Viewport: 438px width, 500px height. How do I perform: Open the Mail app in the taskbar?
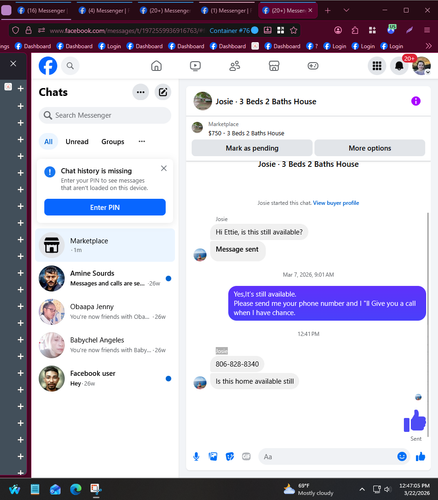point(55,489)
